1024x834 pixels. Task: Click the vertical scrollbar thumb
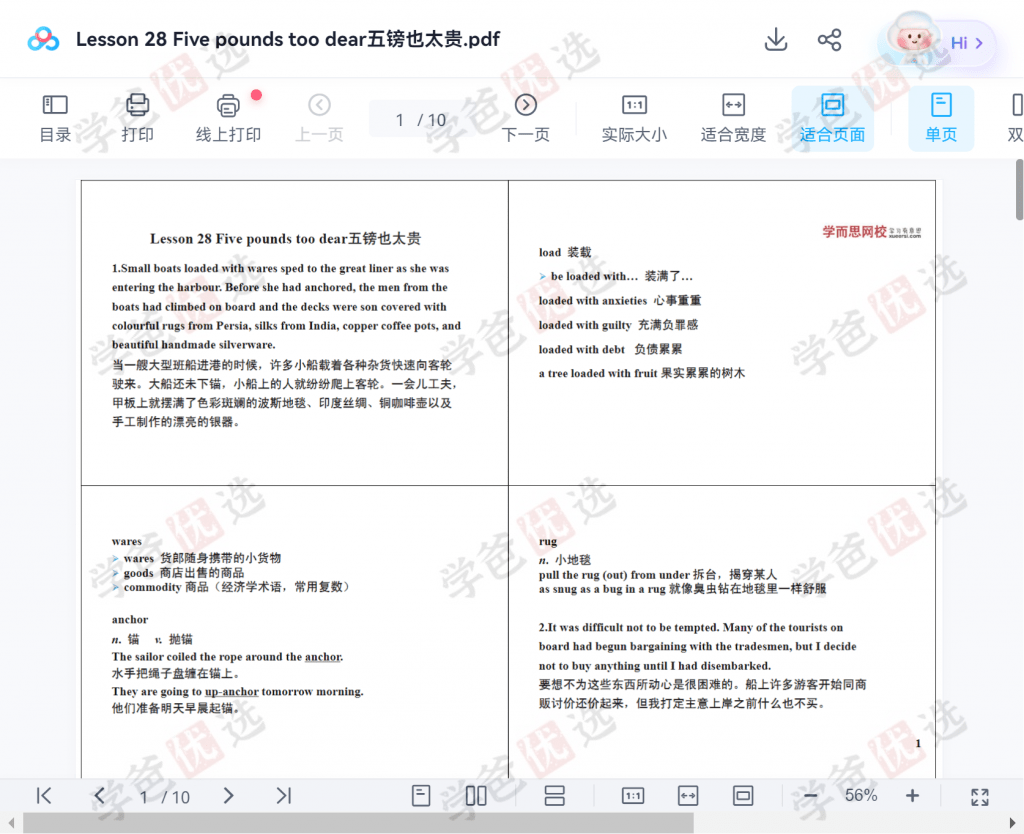pos(1019,190)
